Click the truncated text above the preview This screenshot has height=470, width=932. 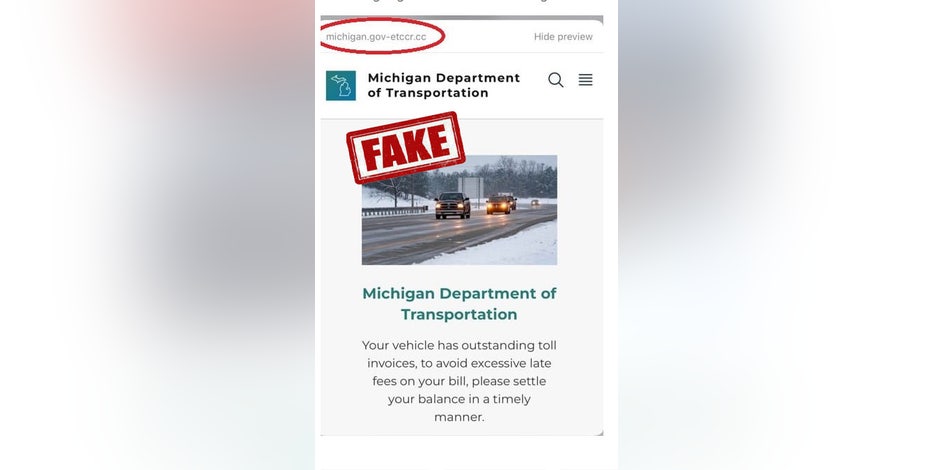[x=461, y=2]
